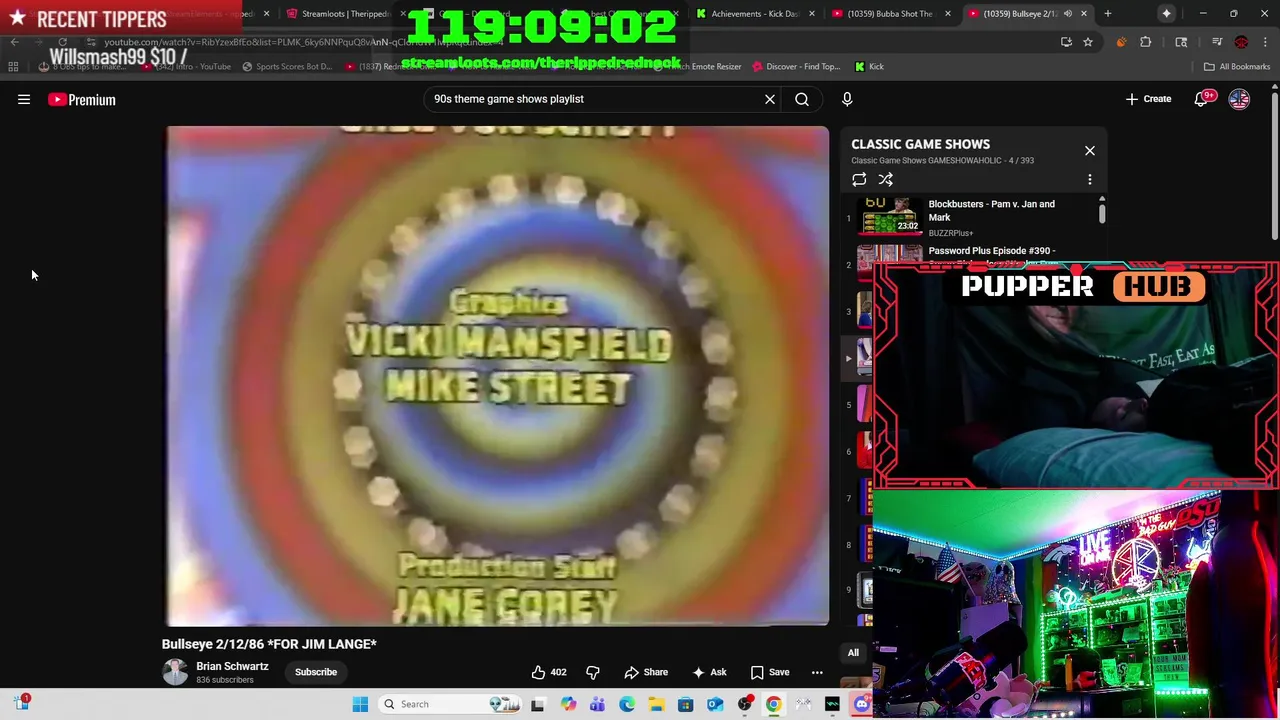
Task: Start voice search with microphone icon
Action: coord(847,99)
